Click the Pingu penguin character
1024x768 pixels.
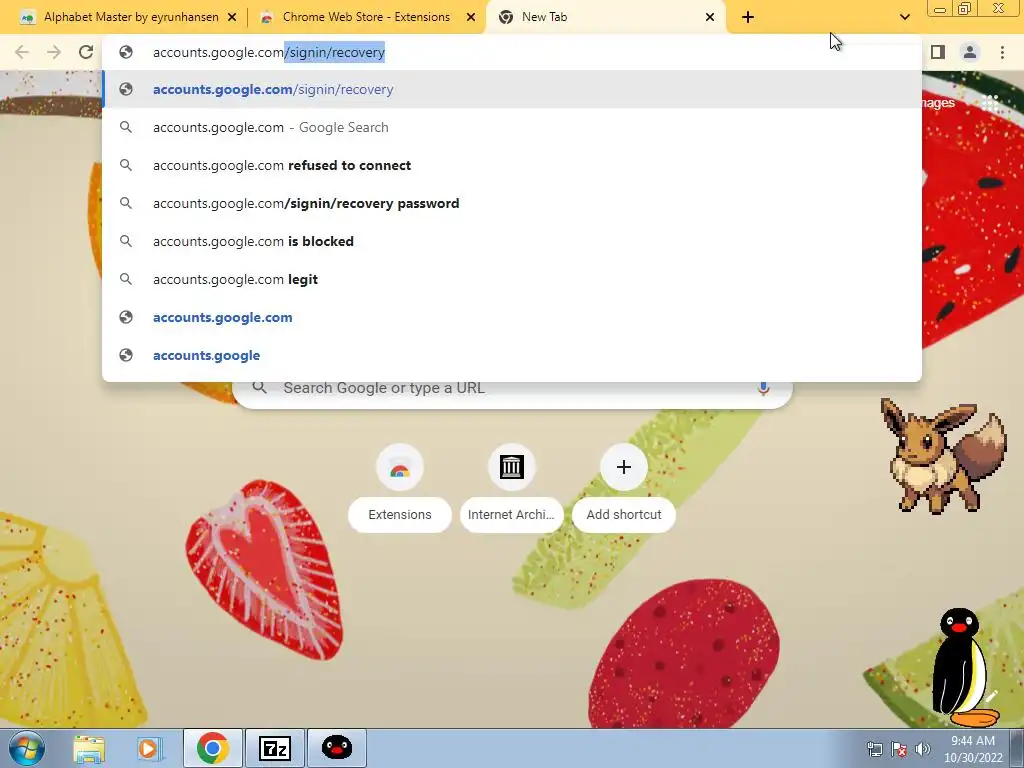[962, 667]
